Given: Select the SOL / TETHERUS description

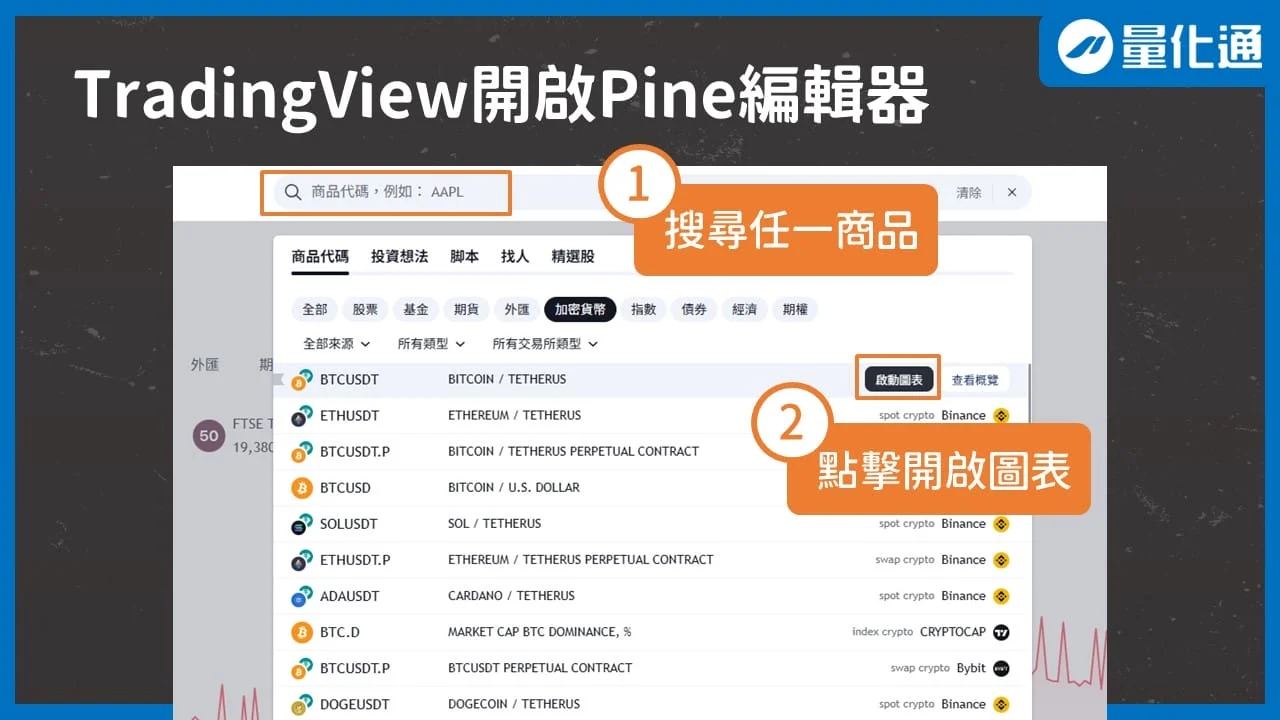Looking at the screenshot, I should tap(494, 524).
